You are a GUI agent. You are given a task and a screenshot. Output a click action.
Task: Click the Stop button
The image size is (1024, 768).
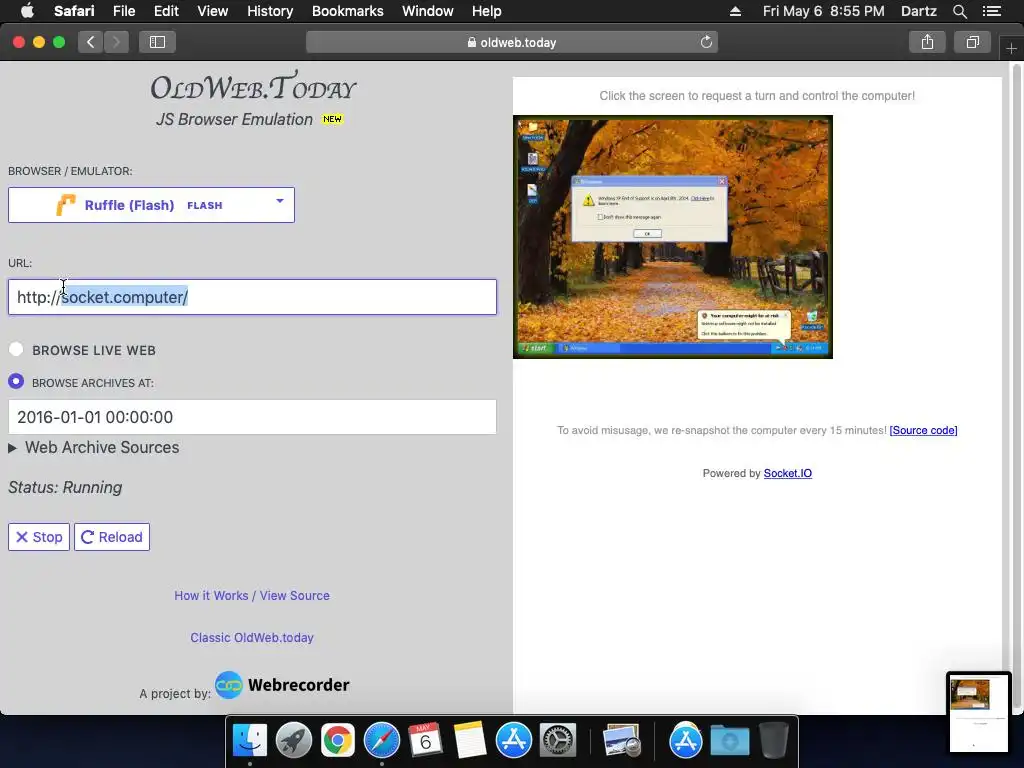click(39, 537)
